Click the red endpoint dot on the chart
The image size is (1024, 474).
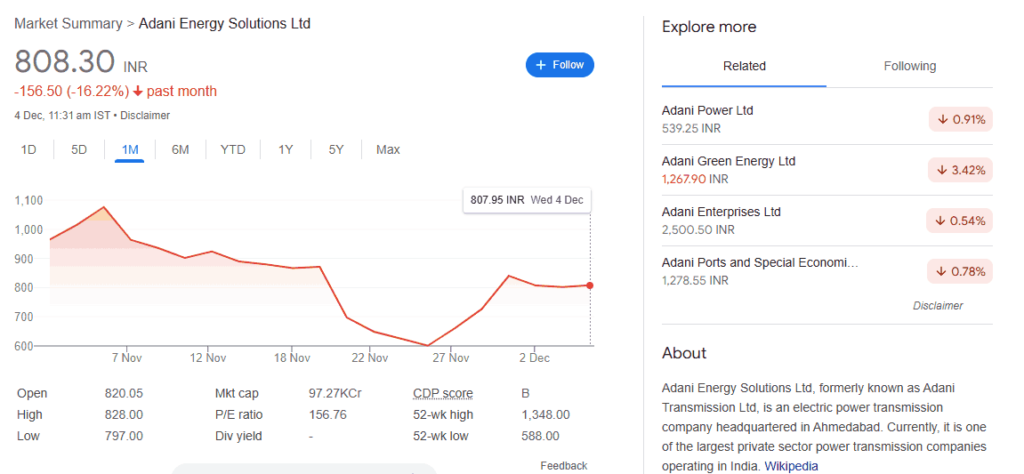[x=590, y=285]
